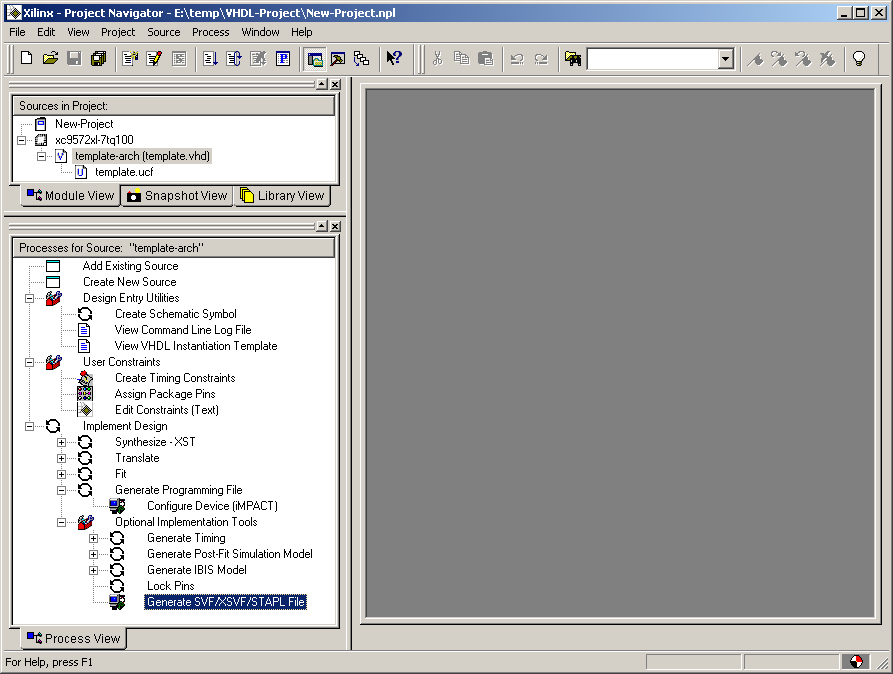Collapse the template-arch source node
Viewport: 893px width, 674px height.
[42, 156]
